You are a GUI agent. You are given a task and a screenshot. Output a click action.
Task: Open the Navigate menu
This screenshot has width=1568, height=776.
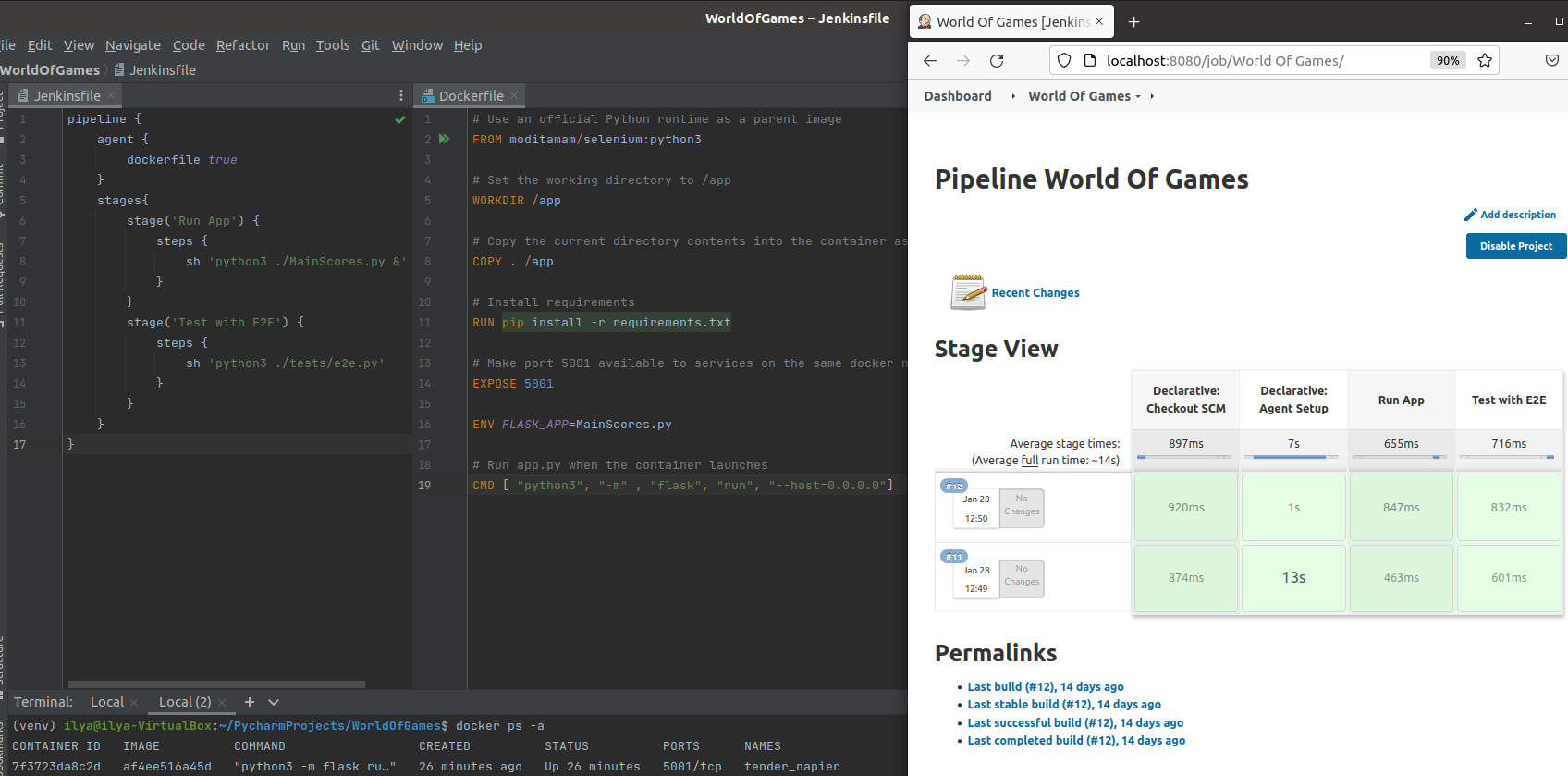[x=133, y=45]
